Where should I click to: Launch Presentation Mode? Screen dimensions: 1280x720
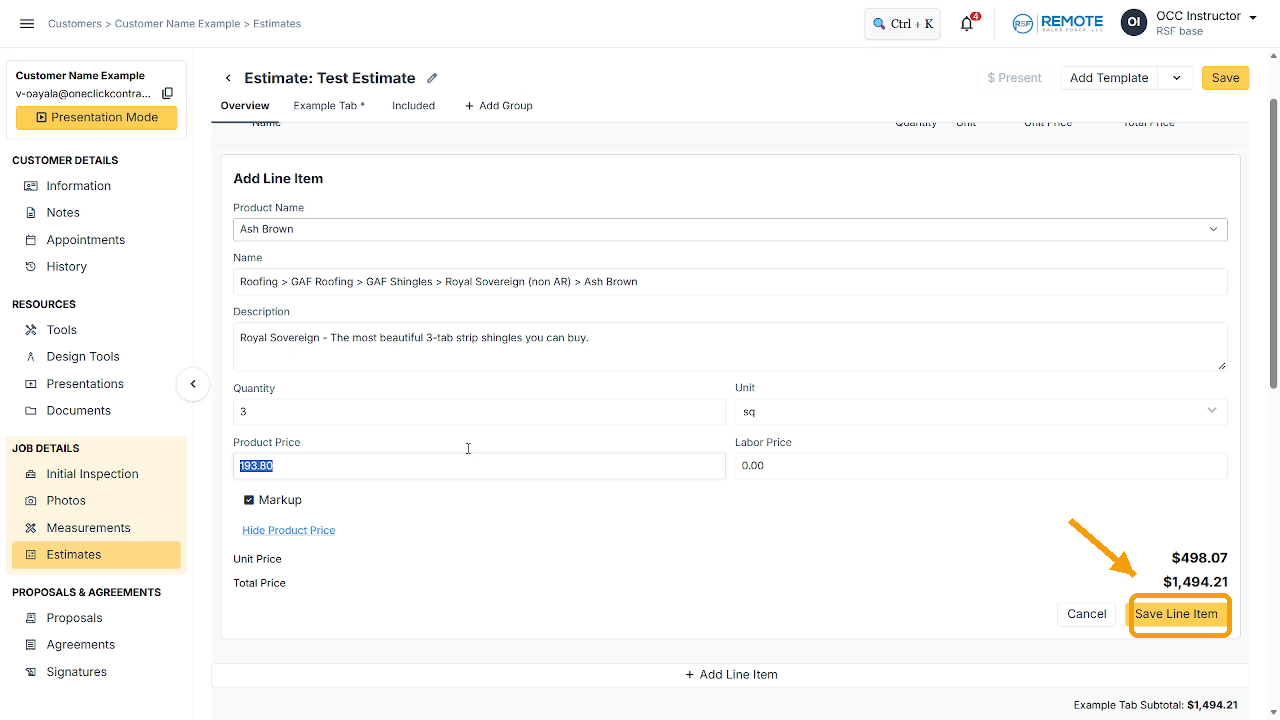(x=96, y=117)
